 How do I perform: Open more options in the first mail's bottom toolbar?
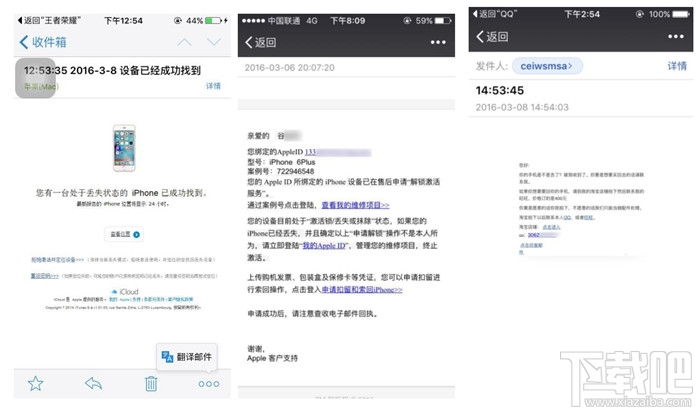(x=209, y=384)
